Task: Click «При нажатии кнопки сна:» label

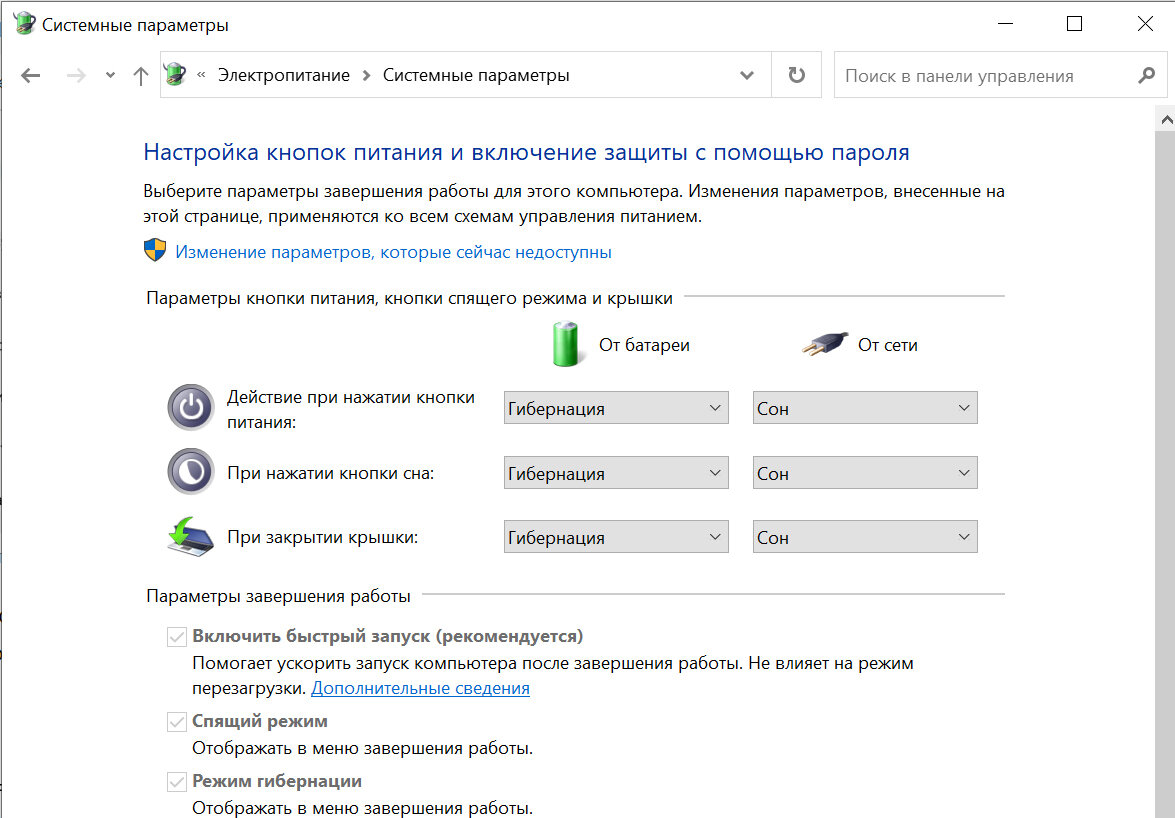Action: [x=330, y=473]
